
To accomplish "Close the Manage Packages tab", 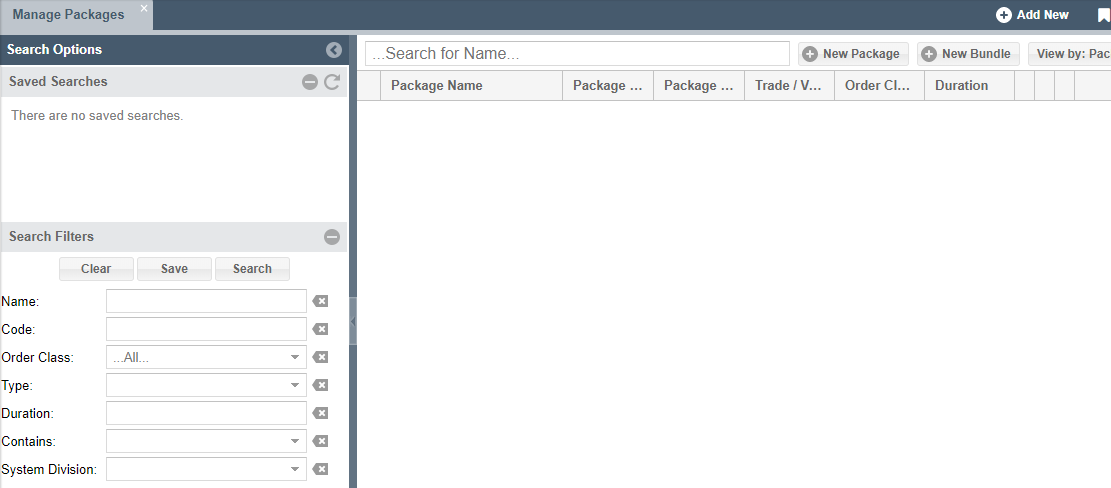I will (144, 8).
